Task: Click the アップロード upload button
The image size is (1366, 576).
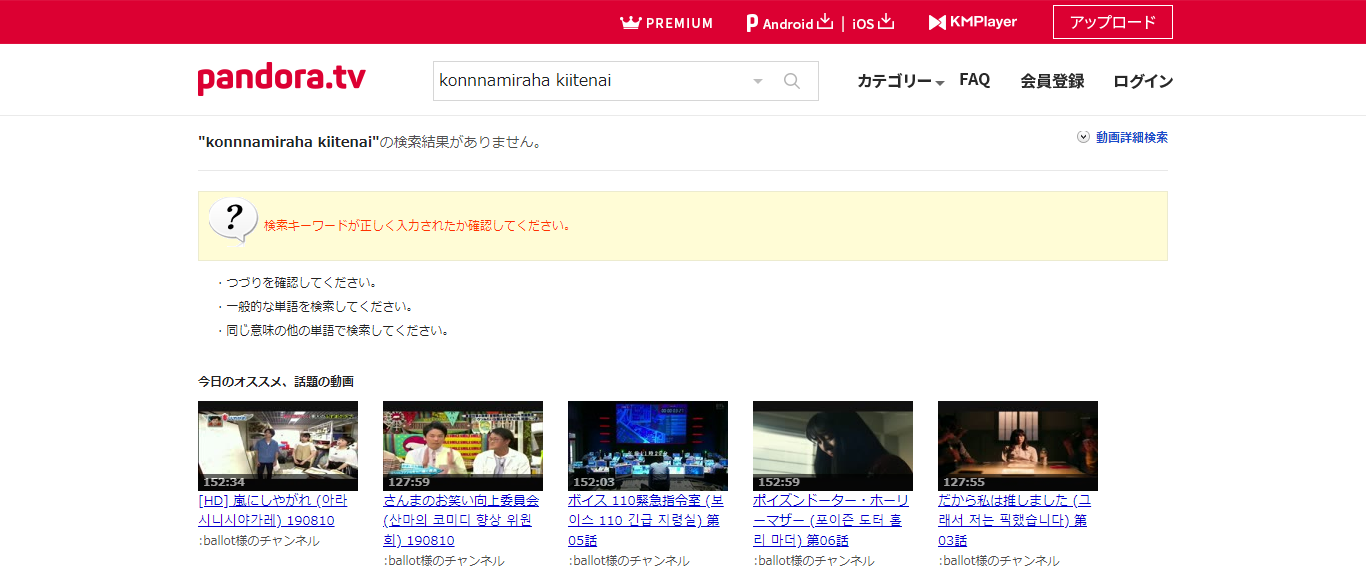Action: tap(1113, 22)
